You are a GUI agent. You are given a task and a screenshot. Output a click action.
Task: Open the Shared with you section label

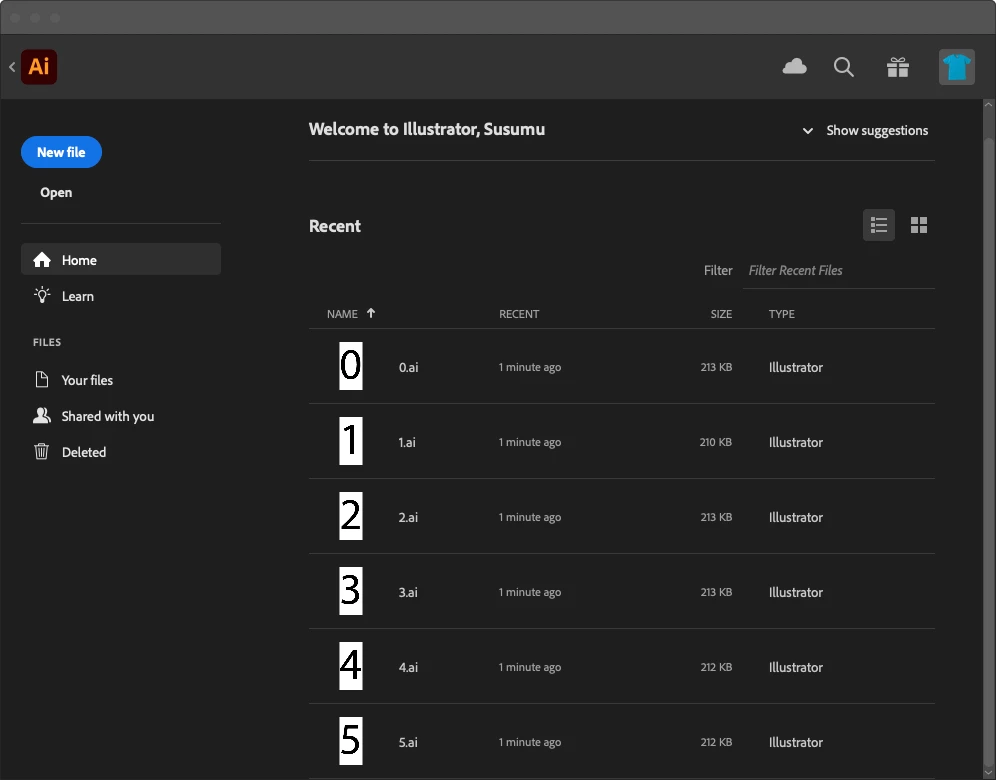click(108, 416)
